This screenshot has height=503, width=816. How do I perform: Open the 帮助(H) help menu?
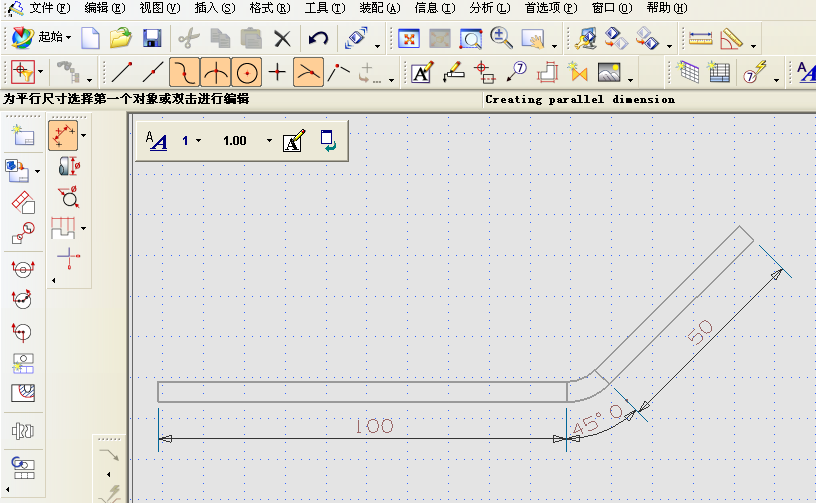667,8
